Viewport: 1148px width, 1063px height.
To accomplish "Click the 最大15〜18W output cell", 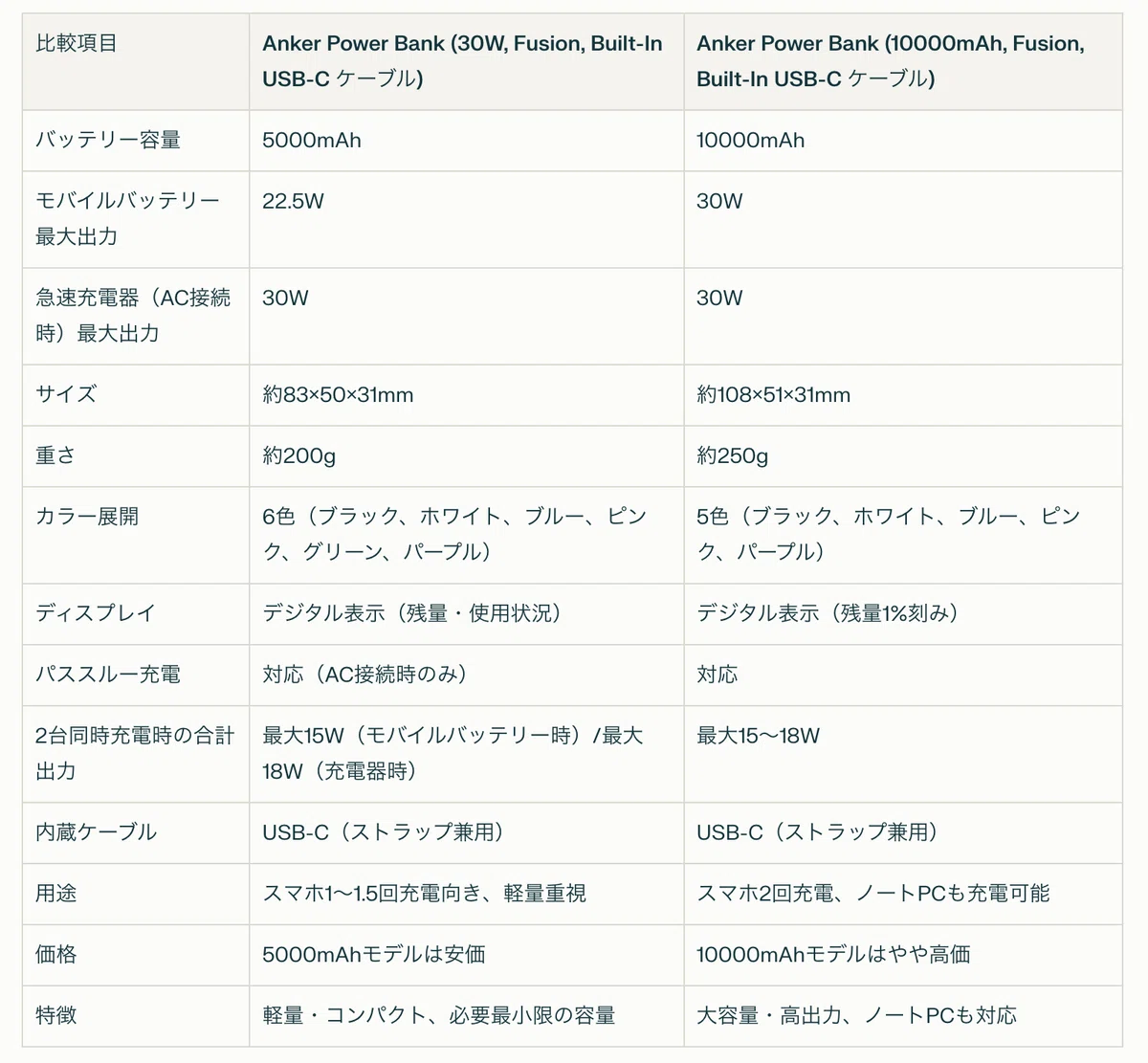I will point(903,754).
